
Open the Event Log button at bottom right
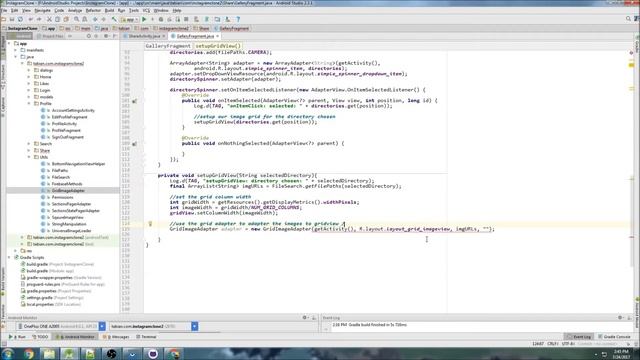point(579,337)
